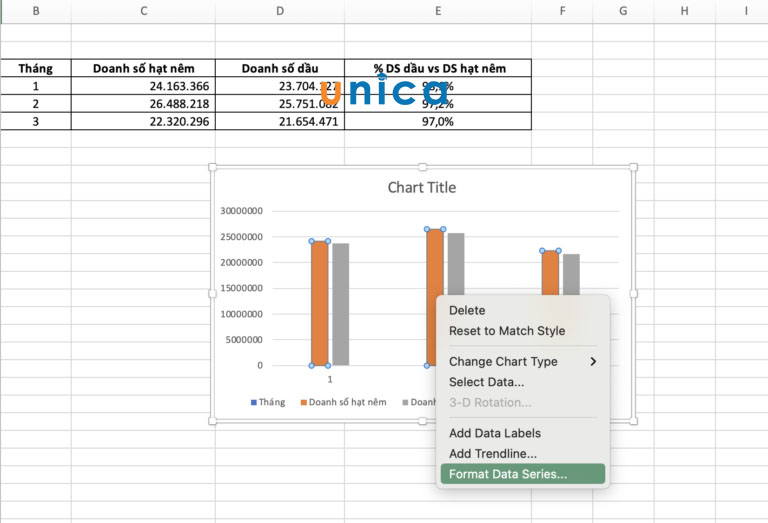The width and height of the screenshot is (768, 523).
Task: Expand Change Chart Type submenu arrow
Action: tap(593, 361)
